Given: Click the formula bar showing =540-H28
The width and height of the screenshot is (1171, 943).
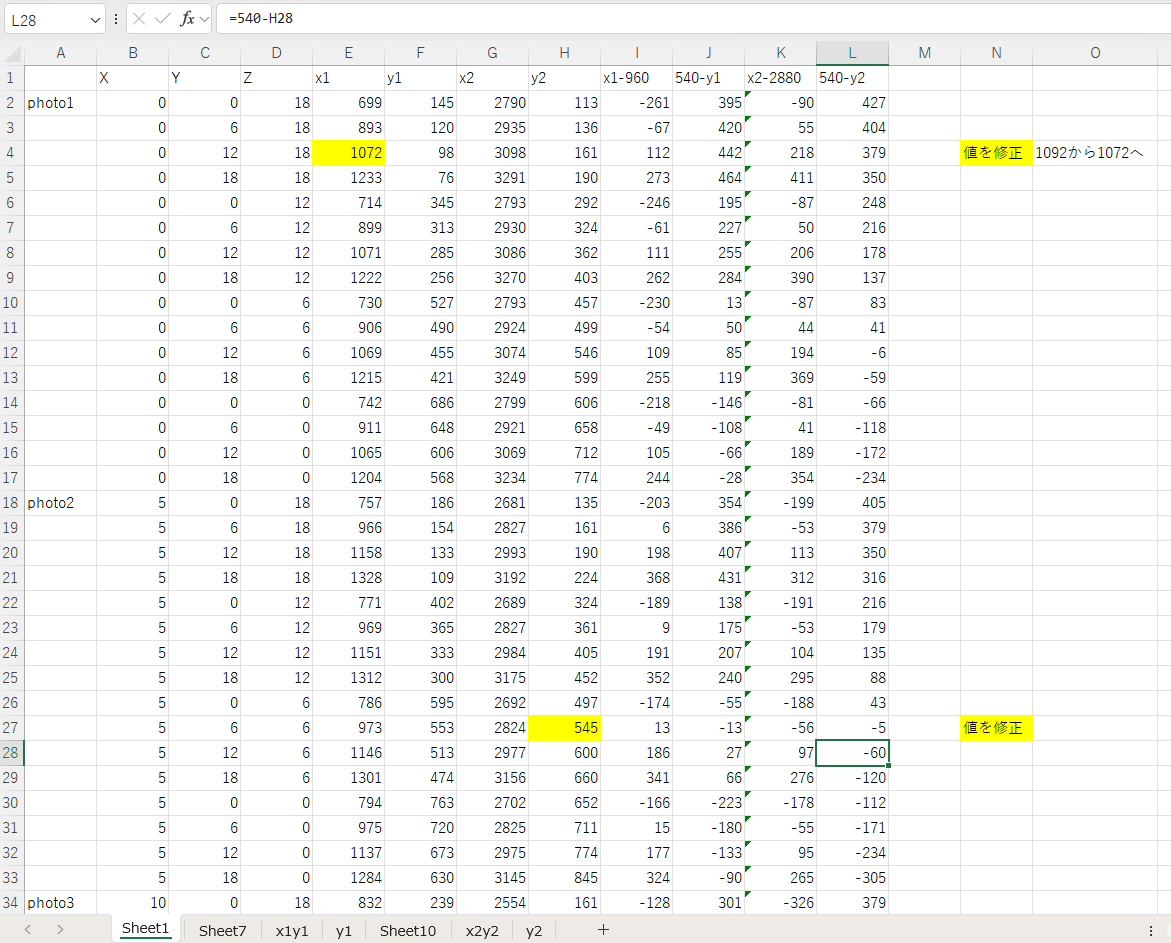Looking at the screenshot, I should [690, 19].
